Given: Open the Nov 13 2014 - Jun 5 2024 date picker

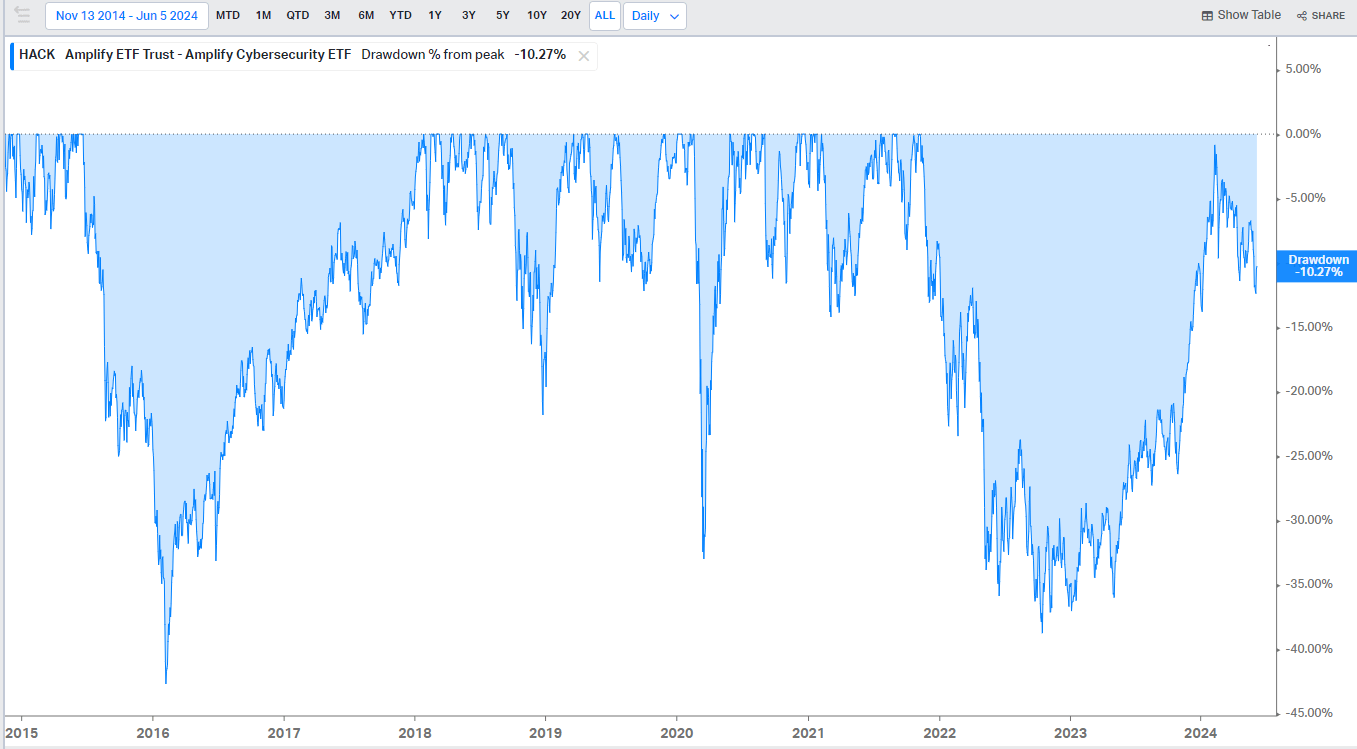Looking at the screenshot, I should (126, 15).
